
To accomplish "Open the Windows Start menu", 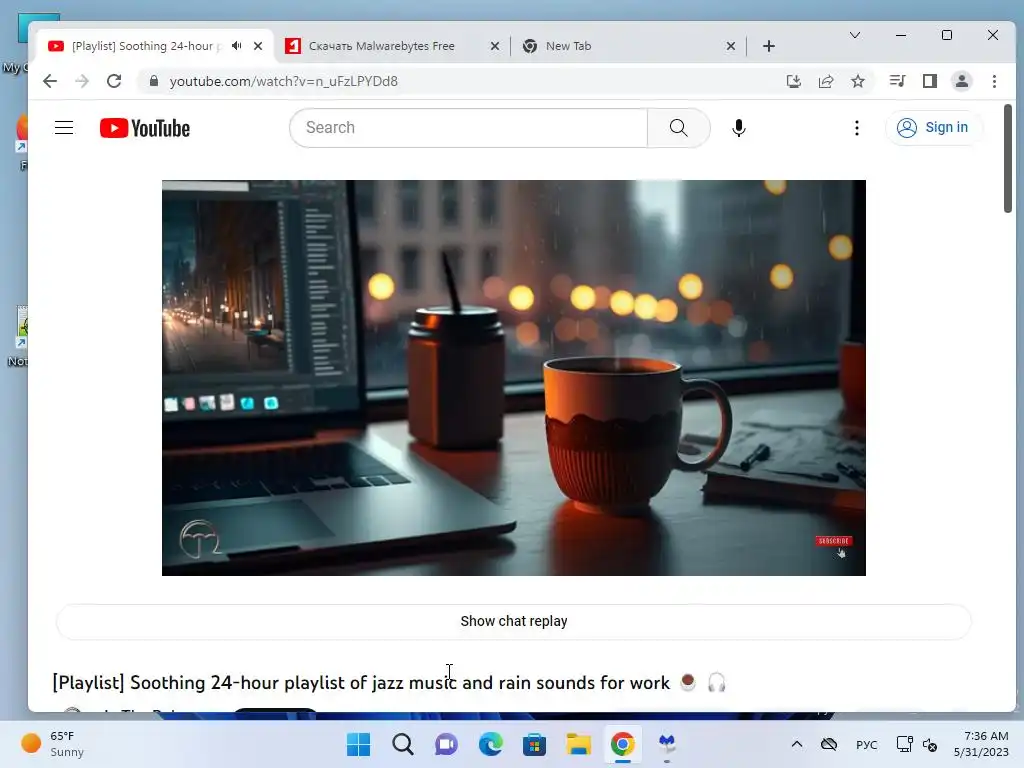I will click(358, 744).
